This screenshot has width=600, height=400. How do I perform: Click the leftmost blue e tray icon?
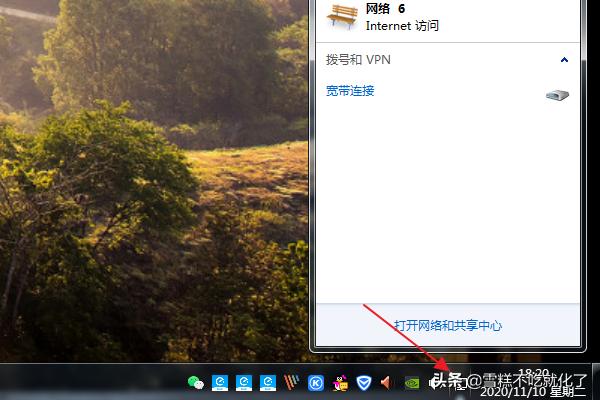click(x=220, y=382)
